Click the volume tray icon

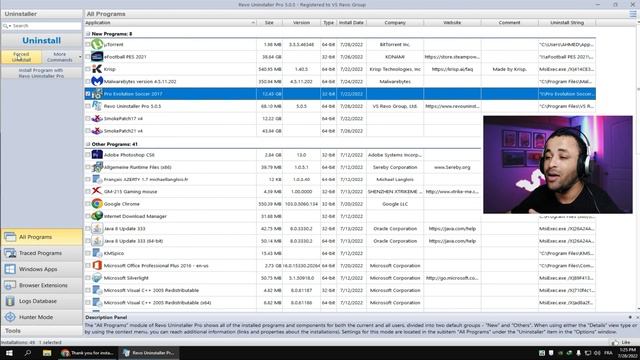[597, 353]
